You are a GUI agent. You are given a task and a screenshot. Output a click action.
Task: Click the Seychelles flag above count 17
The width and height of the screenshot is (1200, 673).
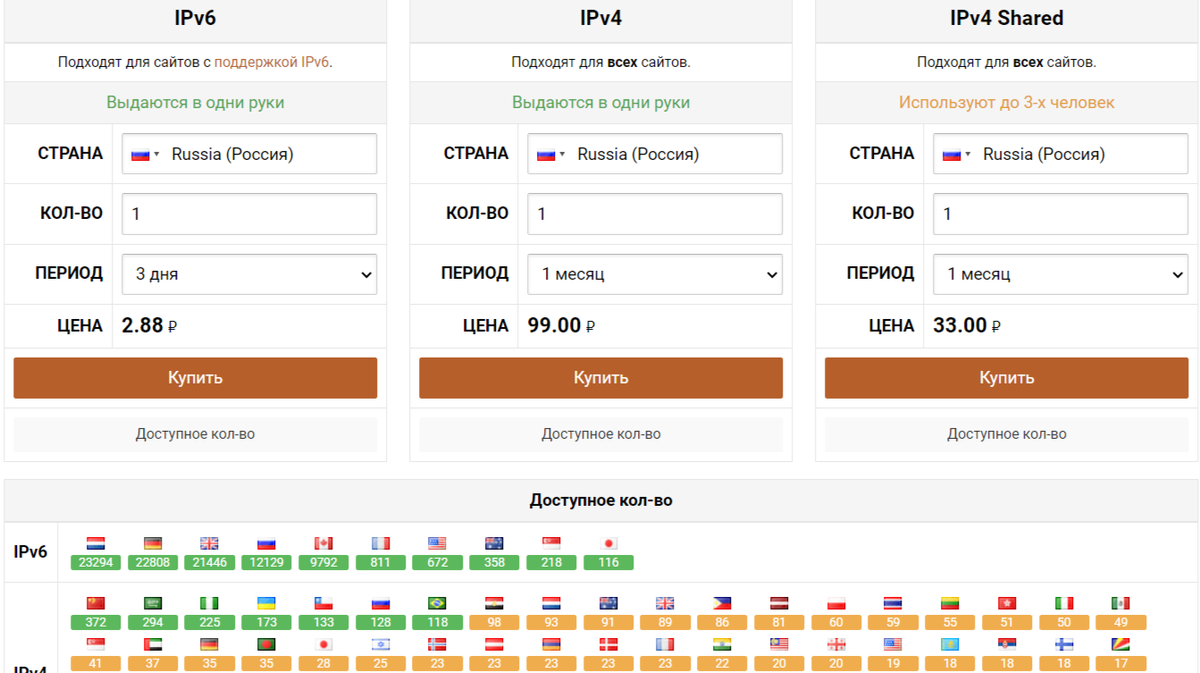(1121, 645)
